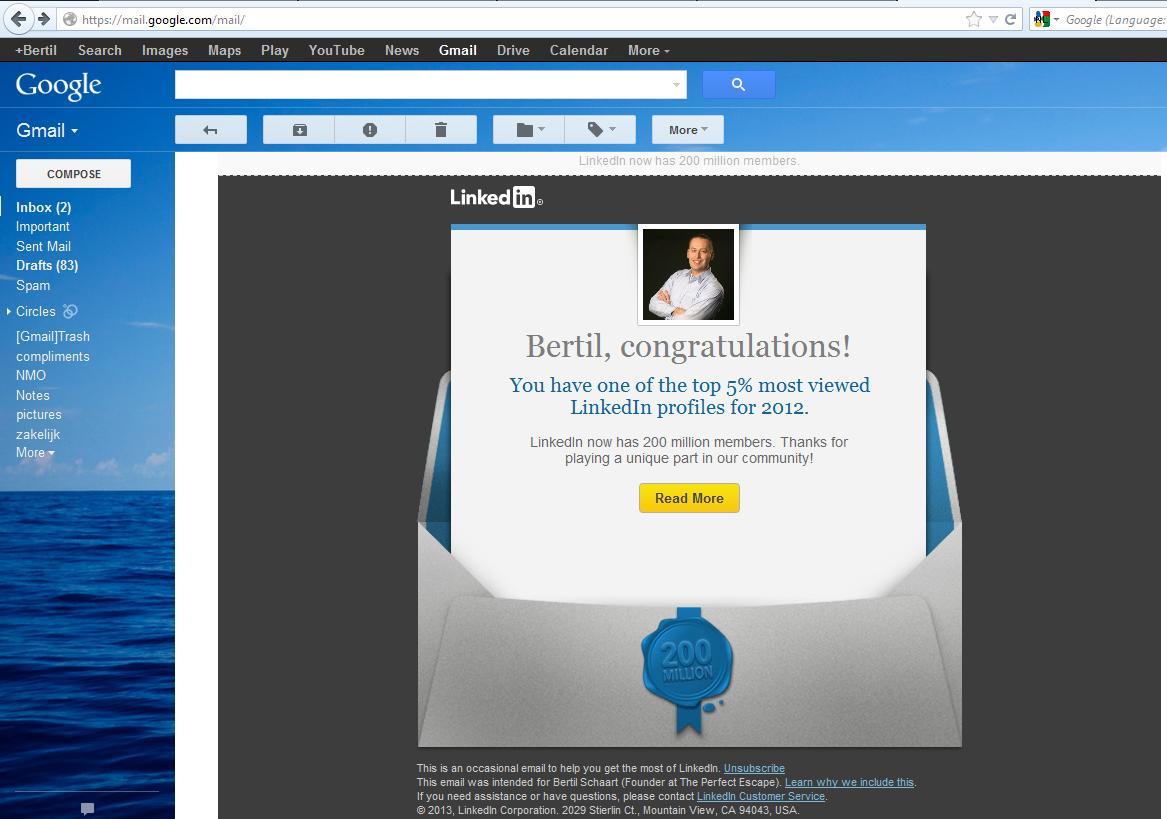The image size is (1167, 819).
Task: Open the Spam folder
Action: [x=33, y=285]
